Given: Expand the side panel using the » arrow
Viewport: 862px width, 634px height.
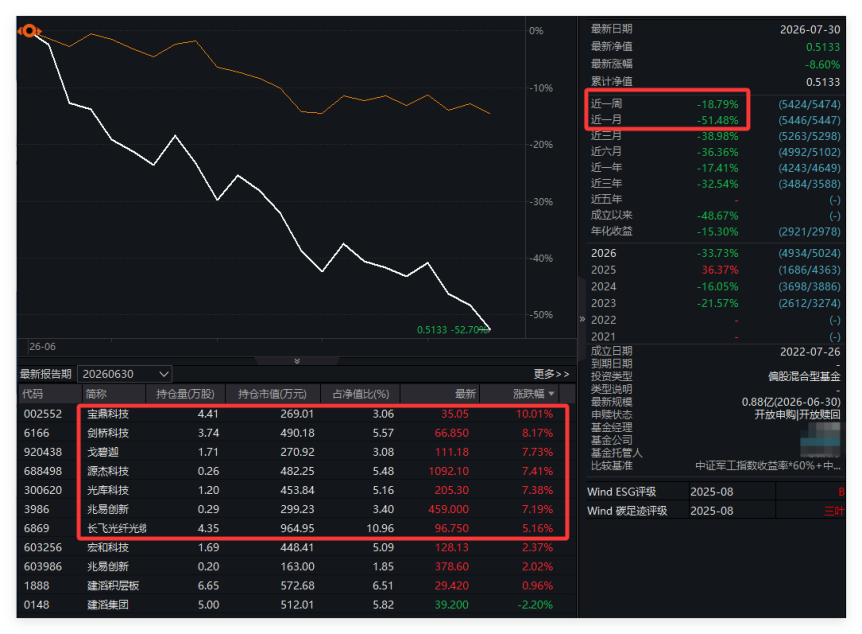Looking at the screenshot, I should (582, 319).
